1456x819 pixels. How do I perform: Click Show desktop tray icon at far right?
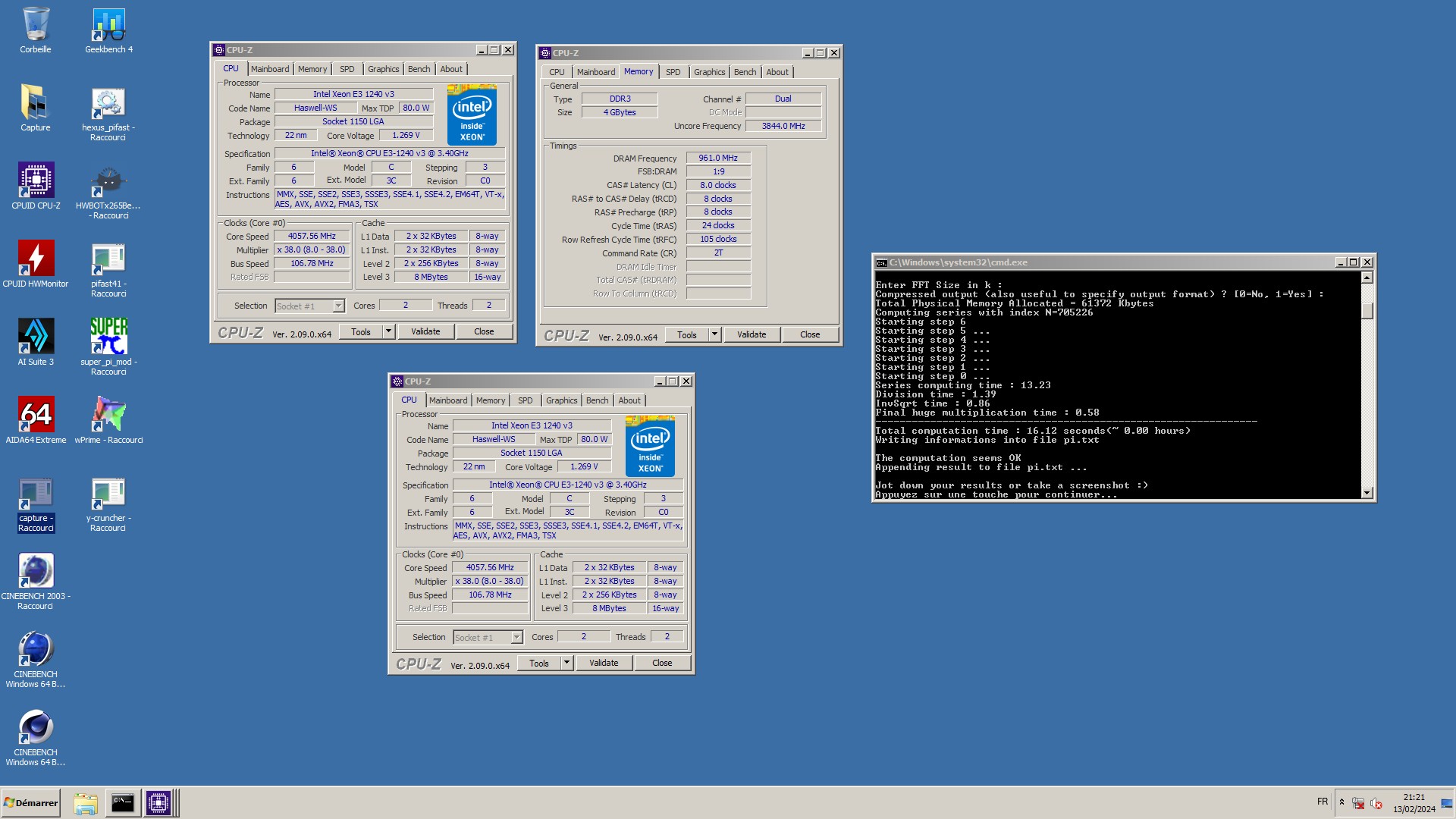coord(1447,803)
